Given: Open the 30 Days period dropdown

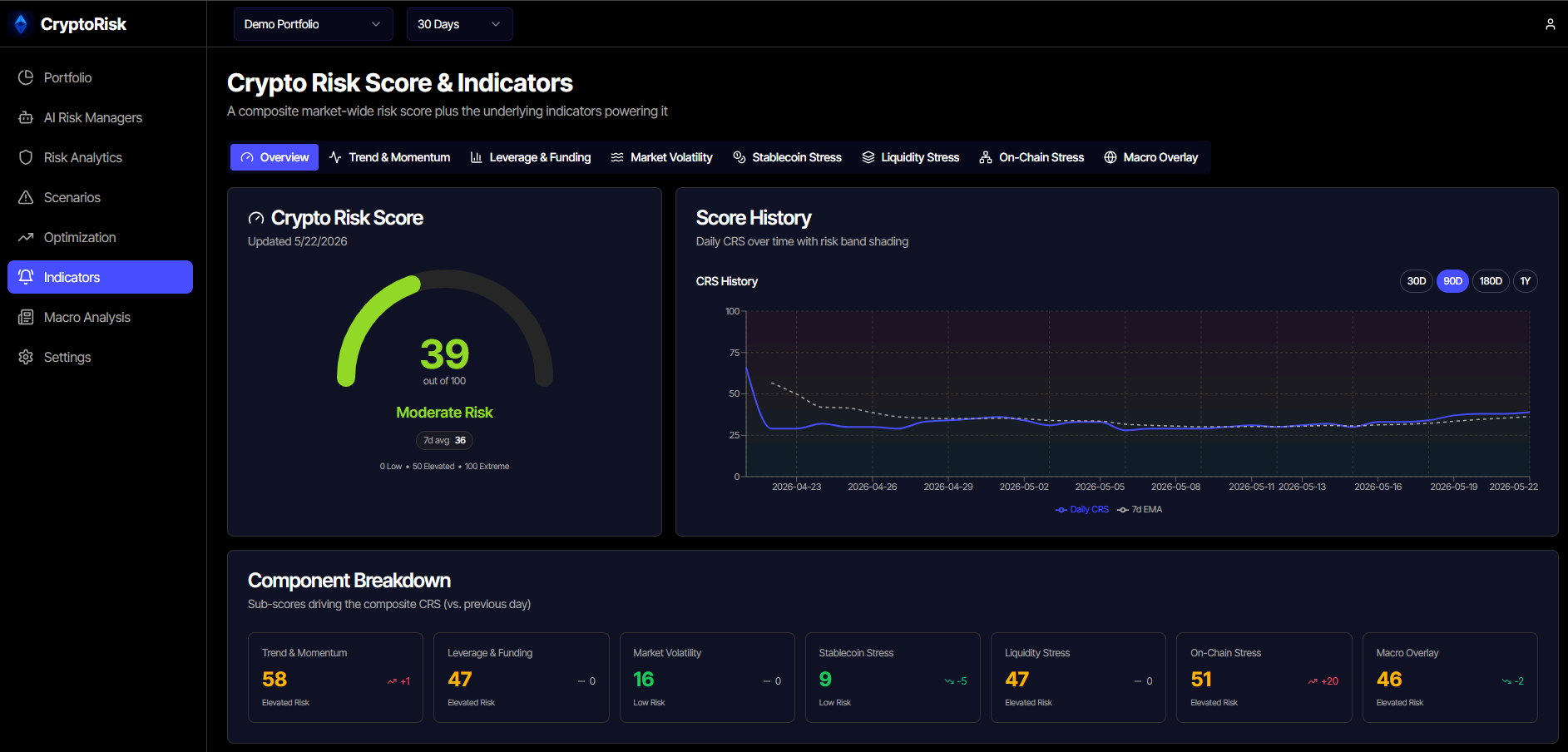Looking at the screenshot, I should (x=459, y=24).
